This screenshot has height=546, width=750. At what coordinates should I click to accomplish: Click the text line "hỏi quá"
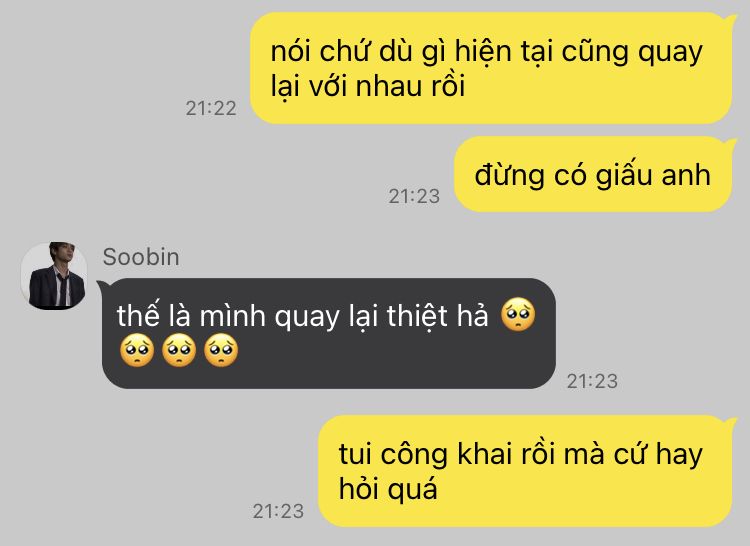[388, 490]
